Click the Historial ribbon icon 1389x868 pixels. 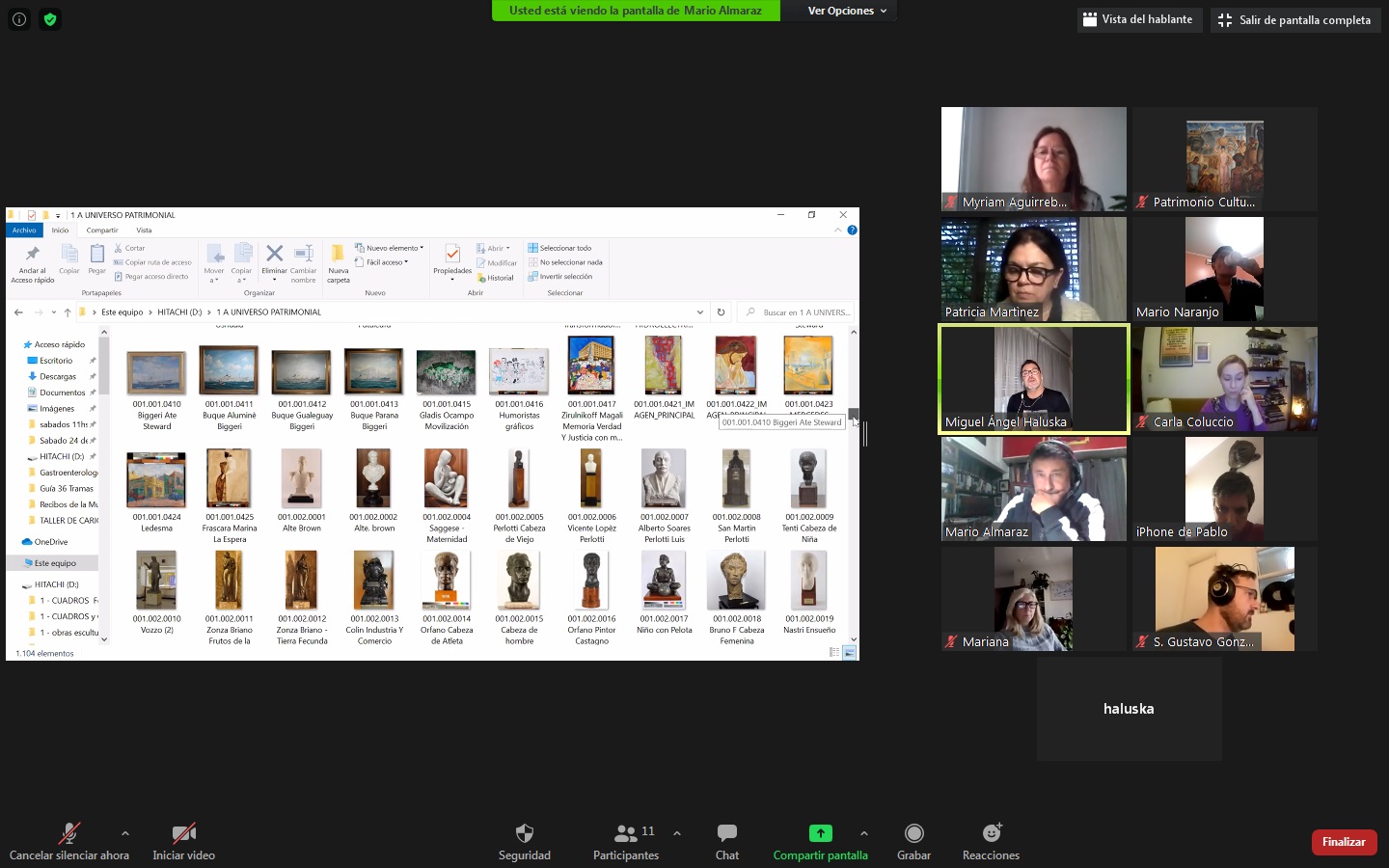click(x=496, y=278)
